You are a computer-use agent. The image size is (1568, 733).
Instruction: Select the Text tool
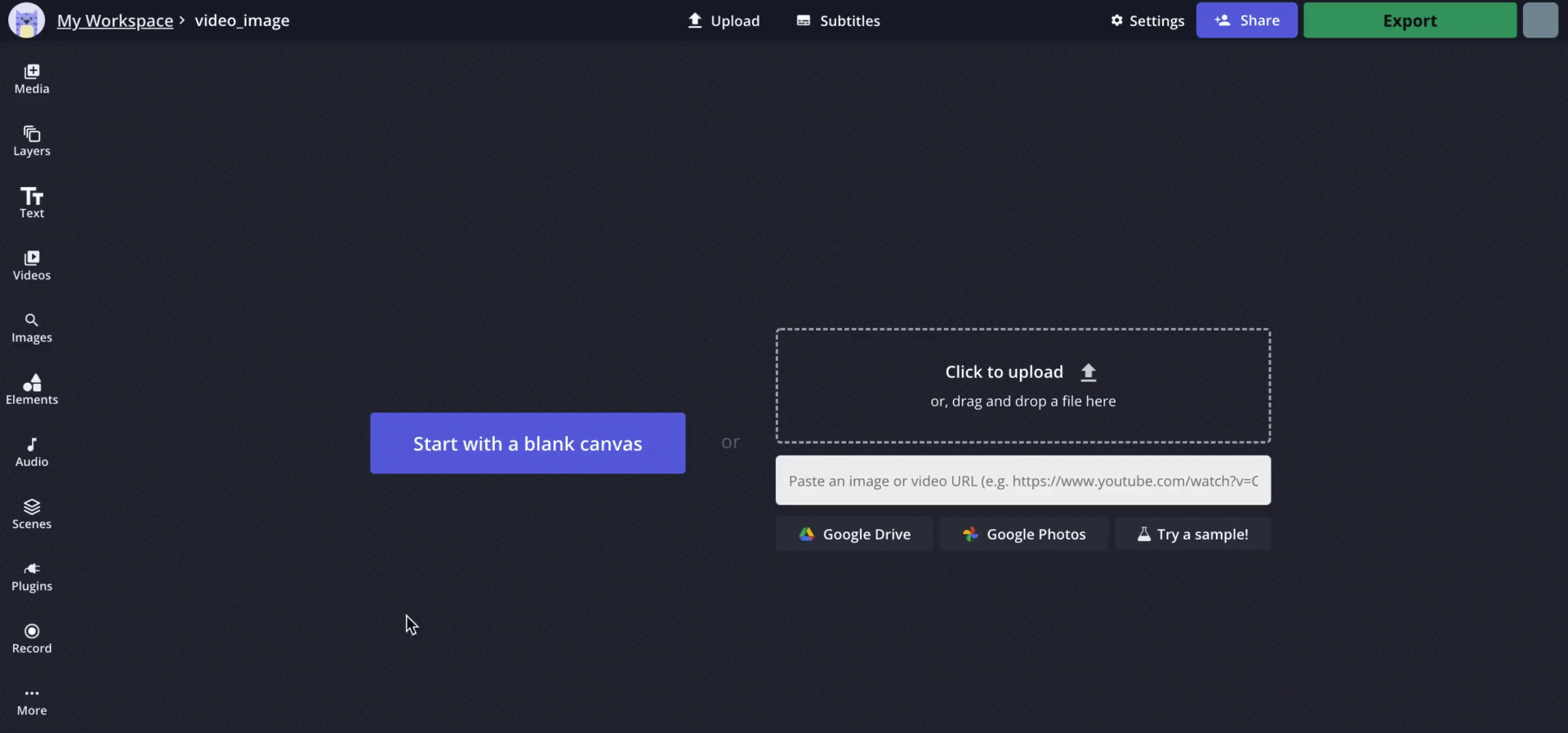pos(32,203)
